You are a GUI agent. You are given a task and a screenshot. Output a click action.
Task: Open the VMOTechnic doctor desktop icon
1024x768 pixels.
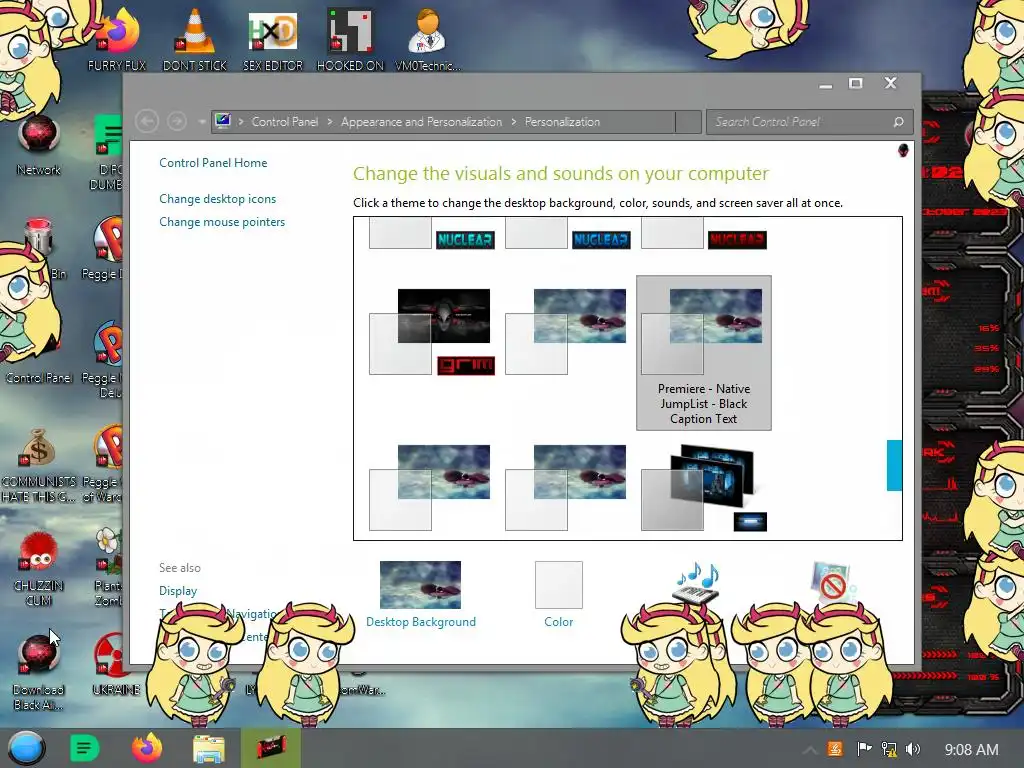(428, 39)
